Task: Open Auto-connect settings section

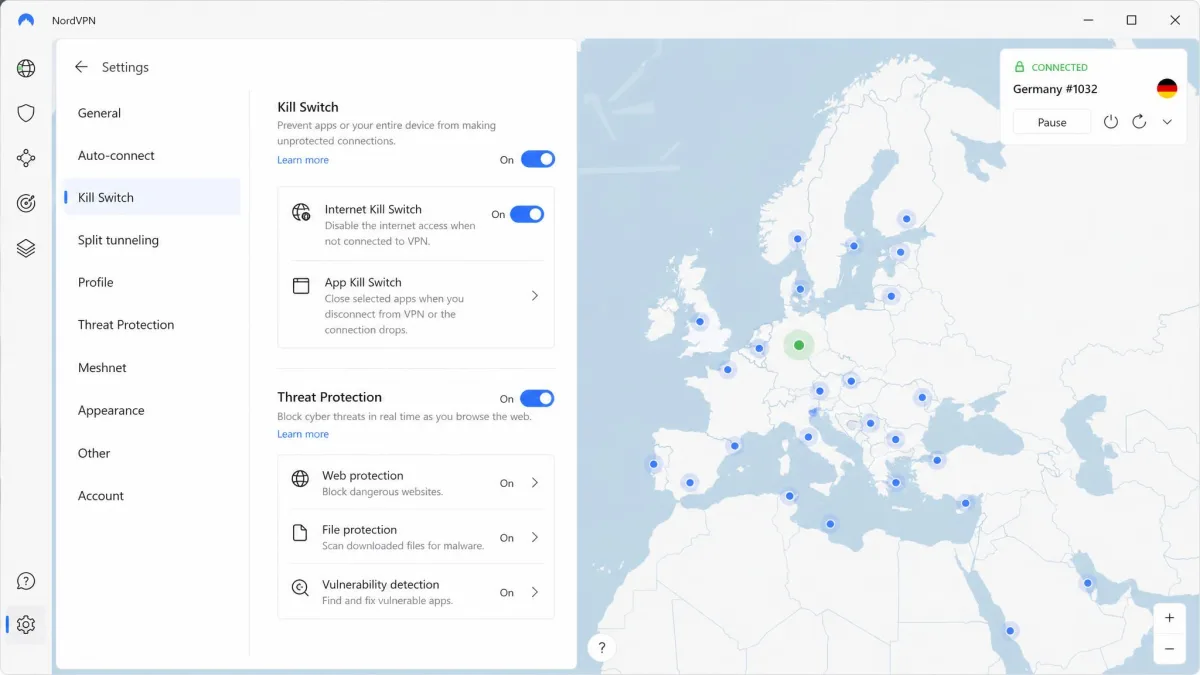Action: pos(152,155)
